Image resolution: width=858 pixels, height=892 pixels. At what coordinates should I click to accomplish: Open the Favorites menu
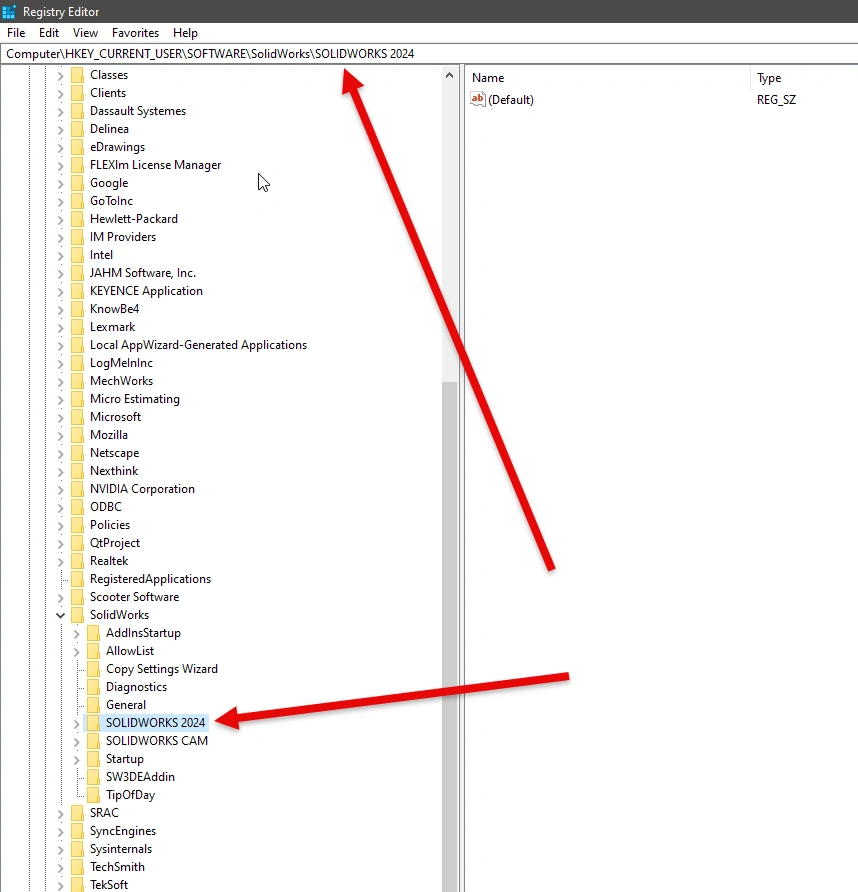135,33
